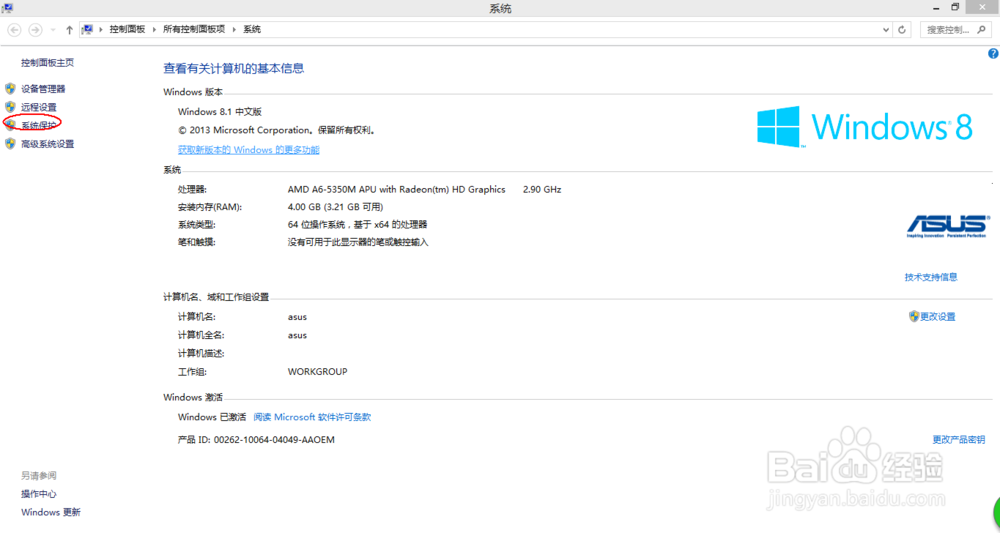Click shield icon beside 设备管理器
Viewport: 1000px width, 533px height.
(x=10, y=89)
